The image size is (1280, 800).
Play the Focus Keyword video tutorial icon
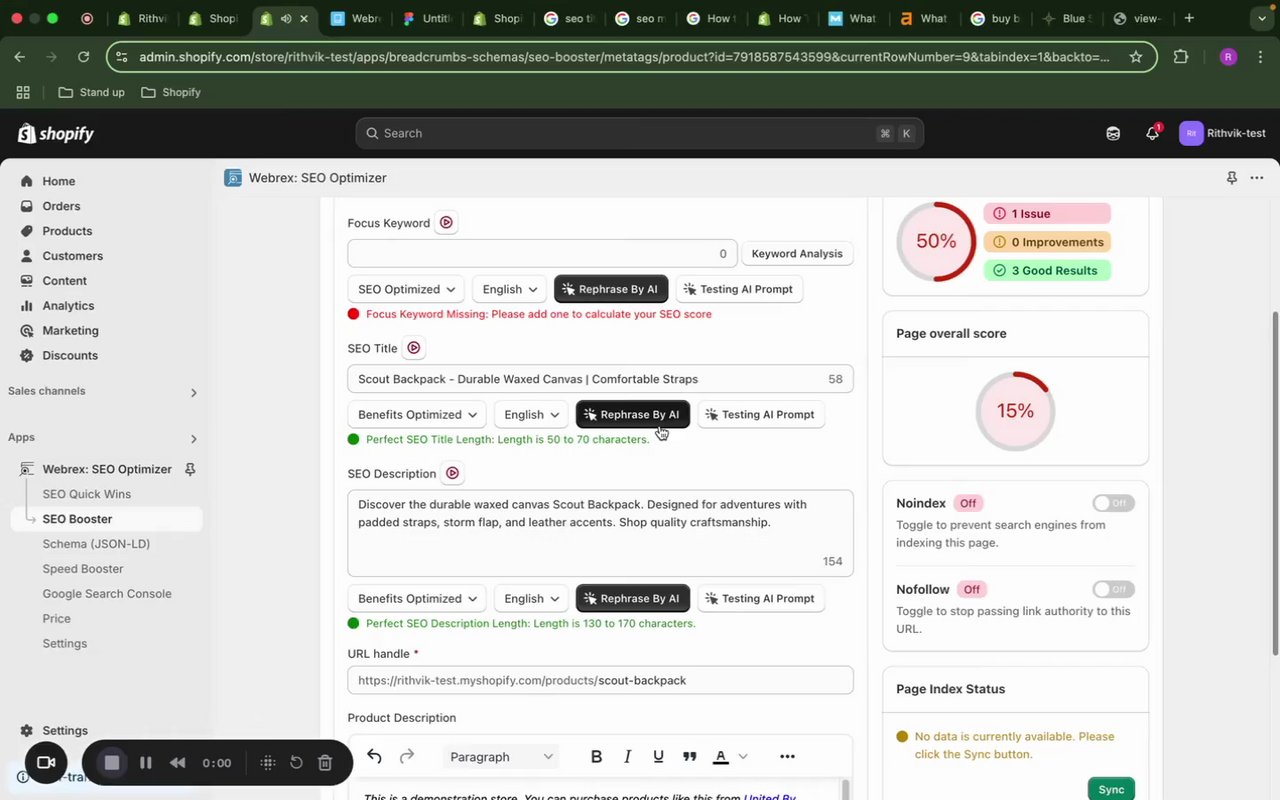(446, 223)
